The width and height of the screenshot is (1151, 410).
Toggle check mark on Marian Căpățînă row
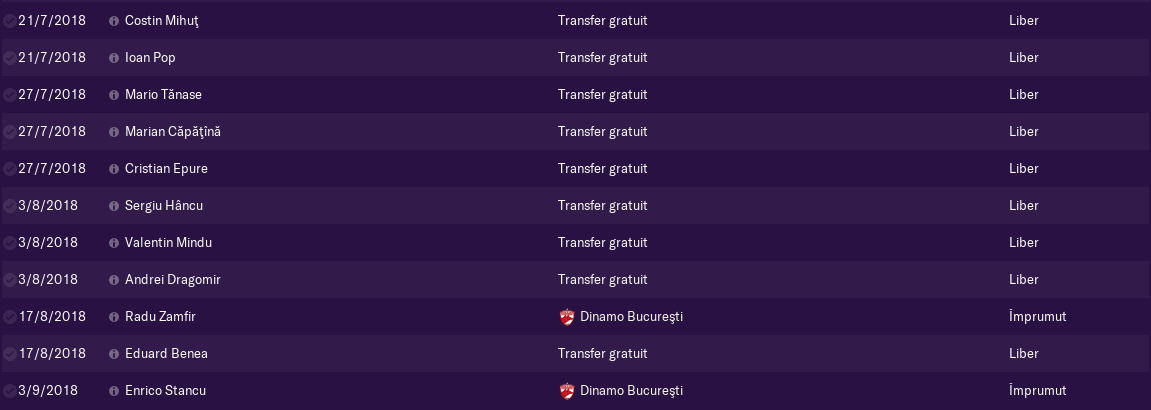coord(10,132)
